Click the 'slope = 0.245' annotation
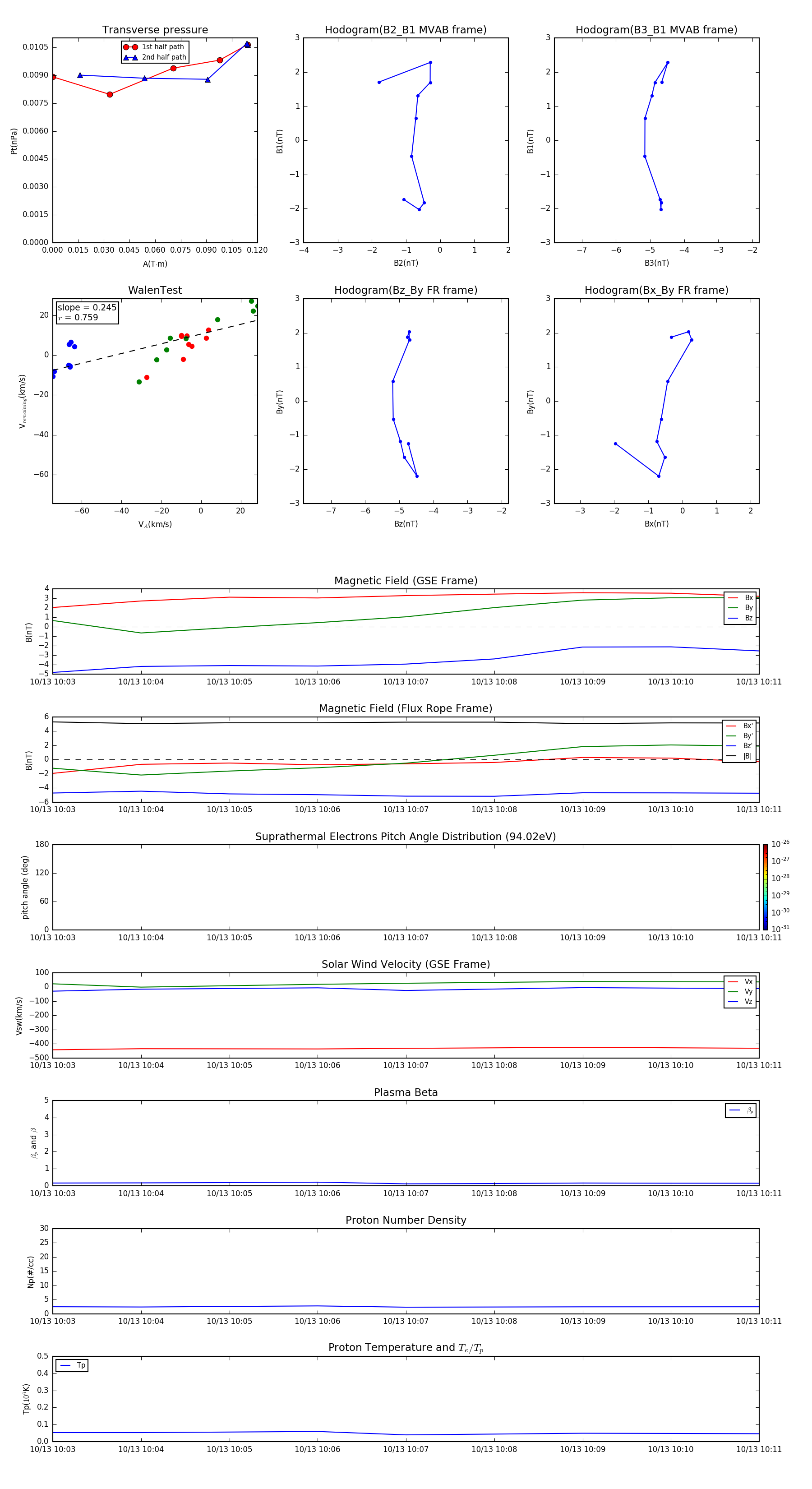812x1489 pixels. (x=87, y=308)
